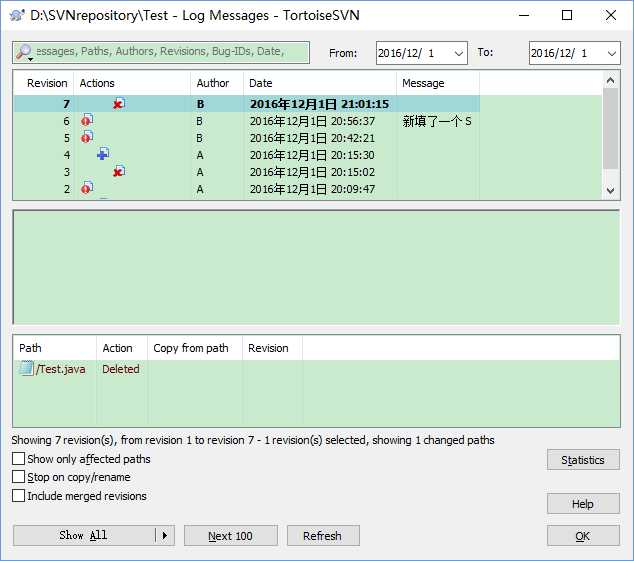Click the added action icon in revision 4 row
The width and height of the screenshot is (634, 561).
coord(103,154)
